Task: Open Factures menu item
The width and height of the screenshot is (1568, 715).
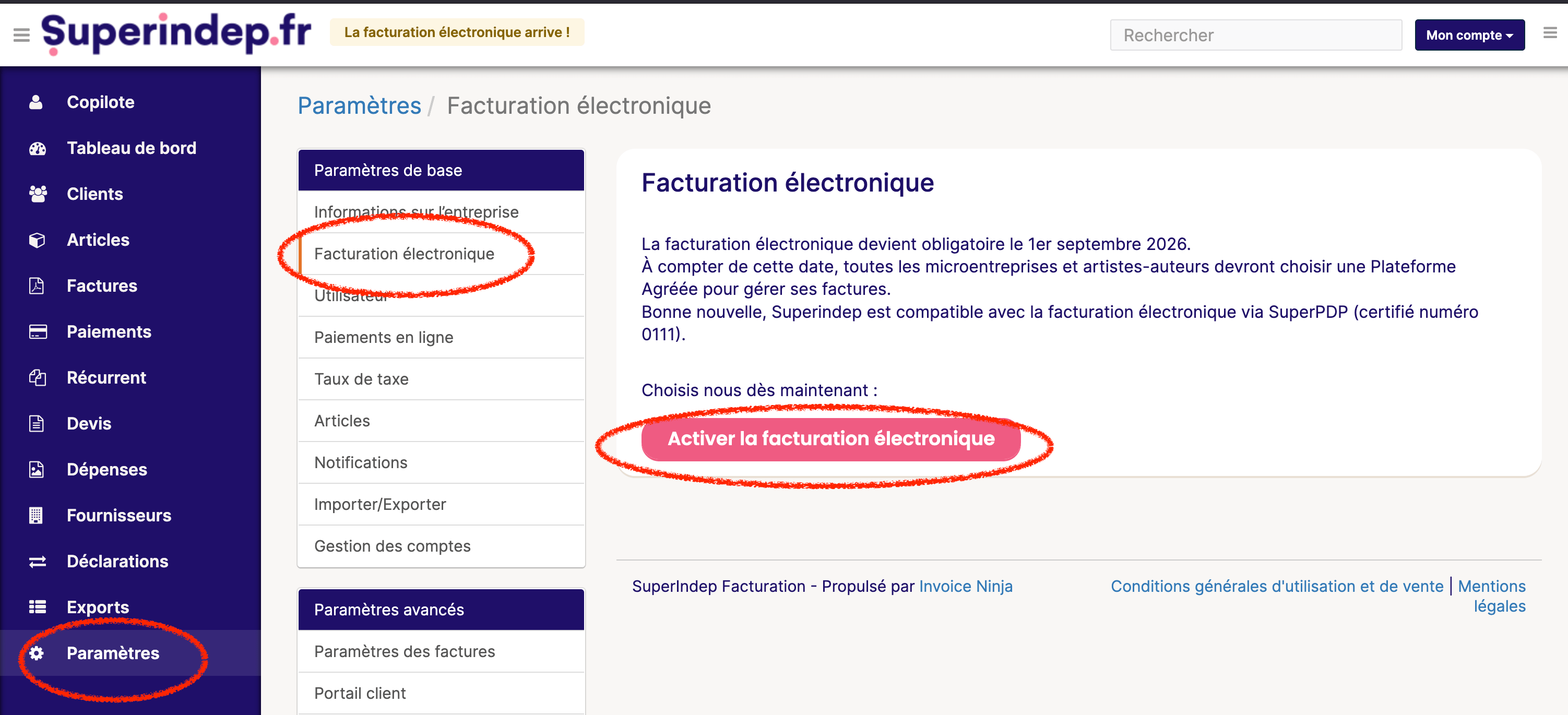Action: (130, 285)
